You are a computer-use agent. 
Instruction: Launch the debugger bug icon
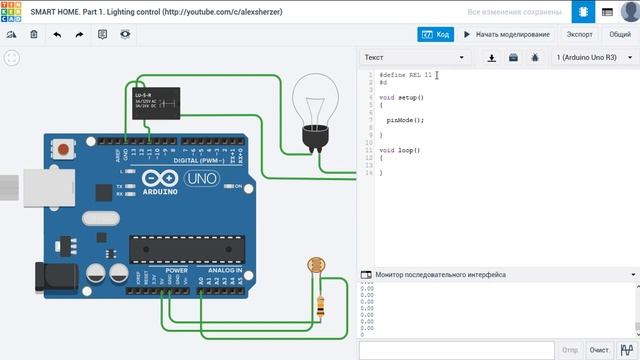click(x=535, y=58)
